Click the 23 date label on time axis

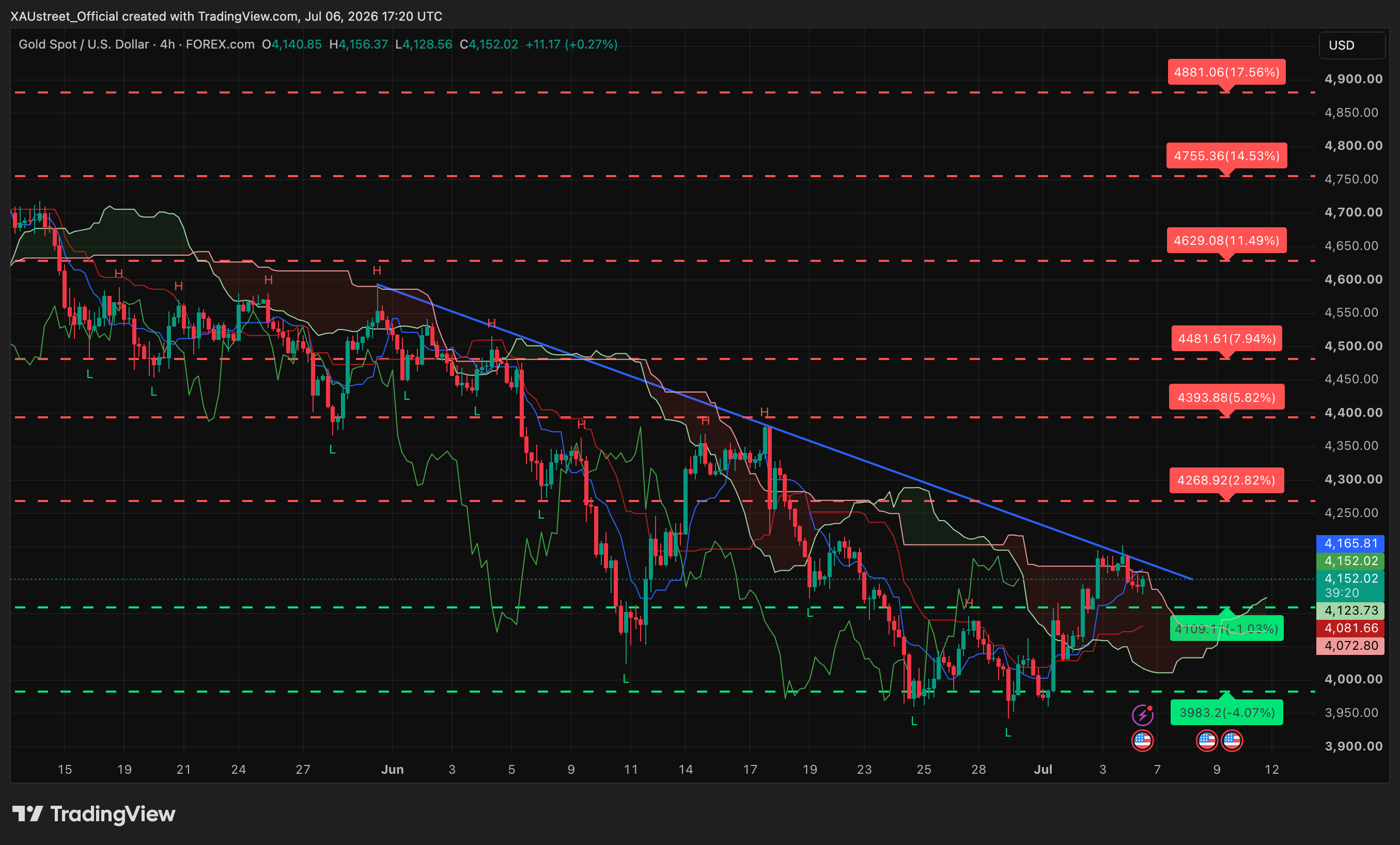tap(864, 770)
